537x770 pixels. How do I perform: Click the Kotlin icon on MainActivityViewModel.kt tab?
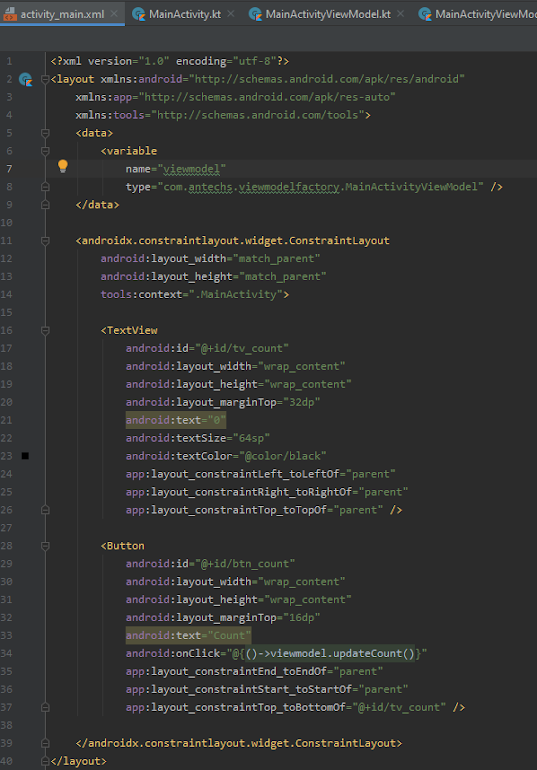tap(255, 14)
